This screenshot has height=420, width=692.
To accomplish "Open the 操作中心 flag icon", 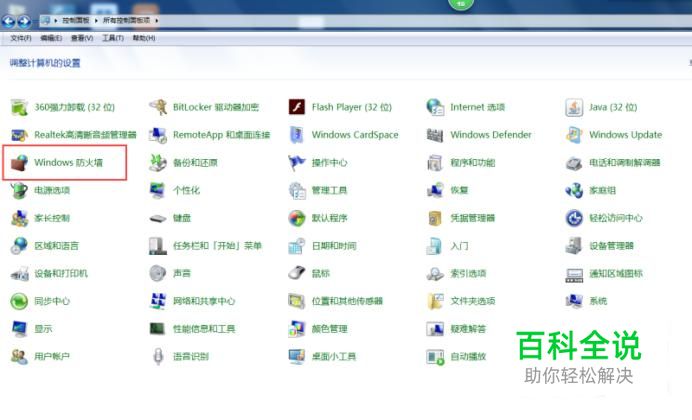I will 297,163.
